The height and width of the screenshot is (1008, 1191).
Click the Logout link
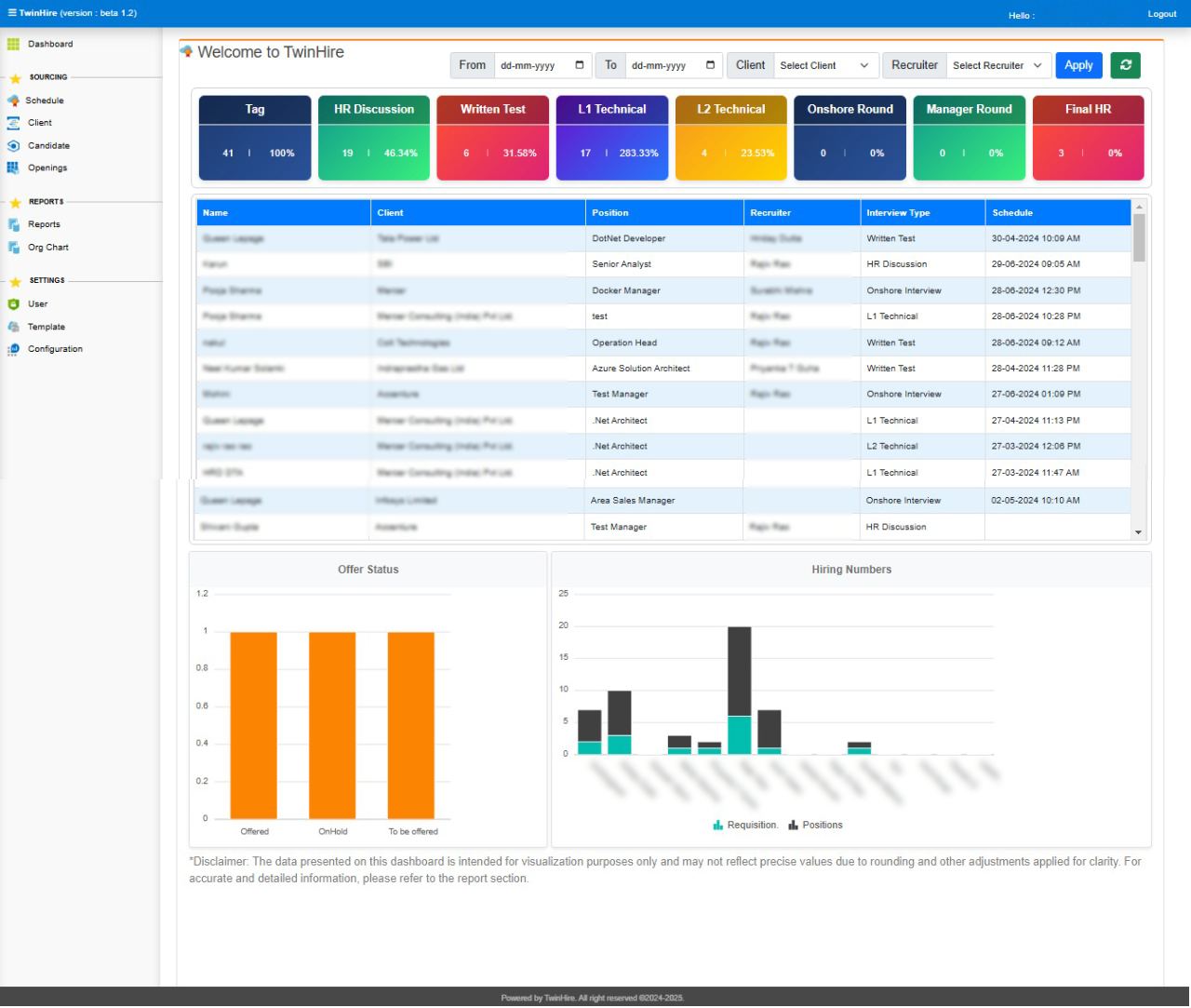(1161, 14)
